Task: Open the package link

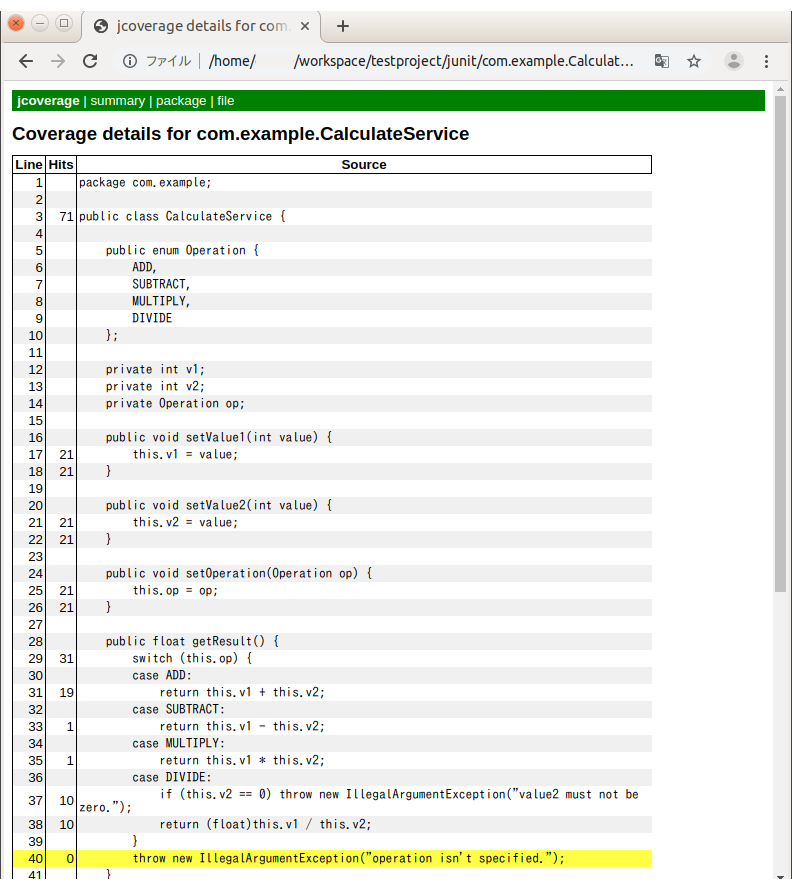Action: [181, 101]
